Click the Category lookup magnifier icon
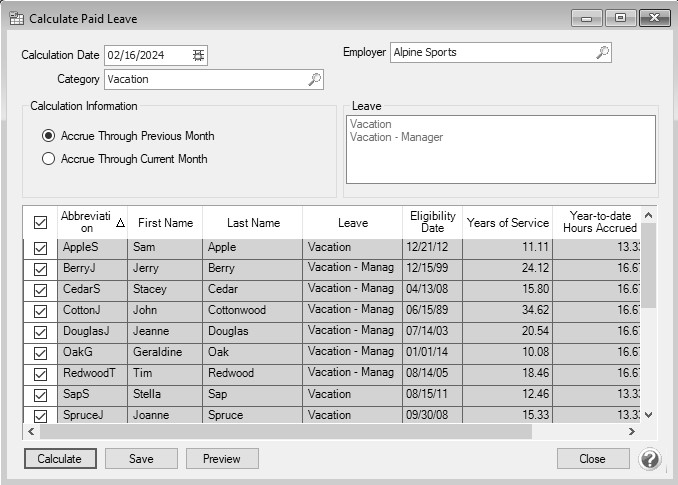The width and height of the screenshot is (678, 485). [314, 79]
